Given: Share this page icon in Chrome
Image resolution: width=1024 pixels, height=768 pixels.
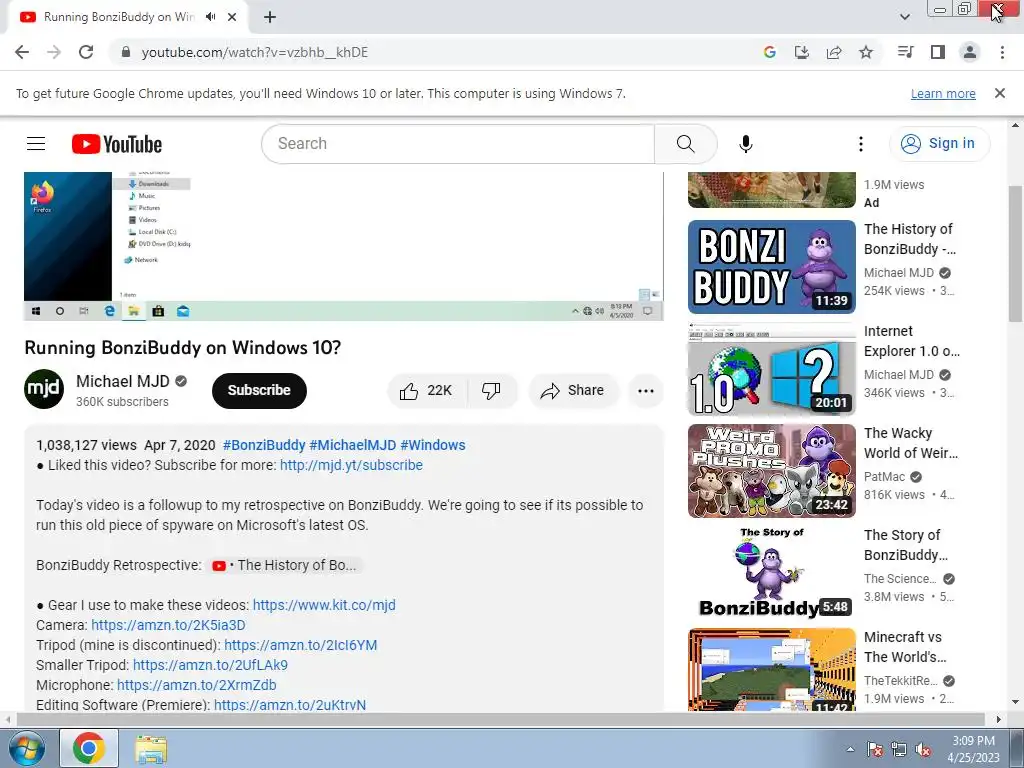Looking at the screenshot, I should point(834,52).
